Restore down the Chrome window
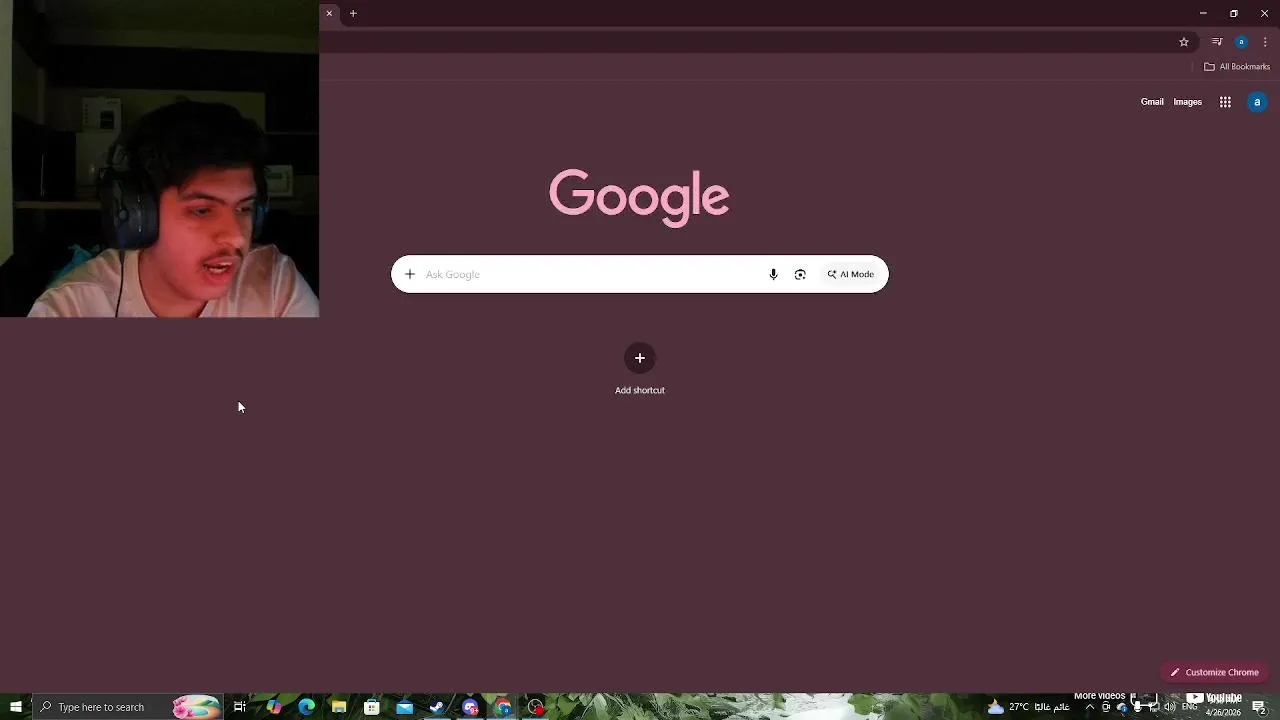Viewport: 1280px width, 720px height. pos(1234,13)
